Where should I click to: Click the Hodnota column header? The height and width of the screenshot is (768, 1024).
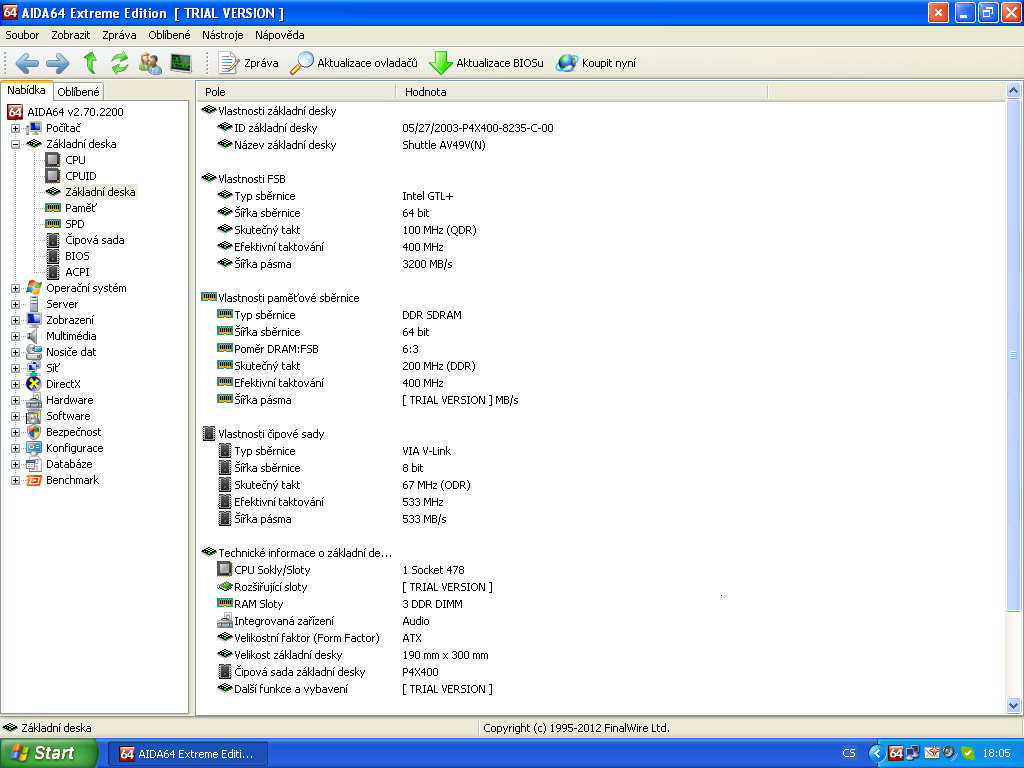[582, 92]
